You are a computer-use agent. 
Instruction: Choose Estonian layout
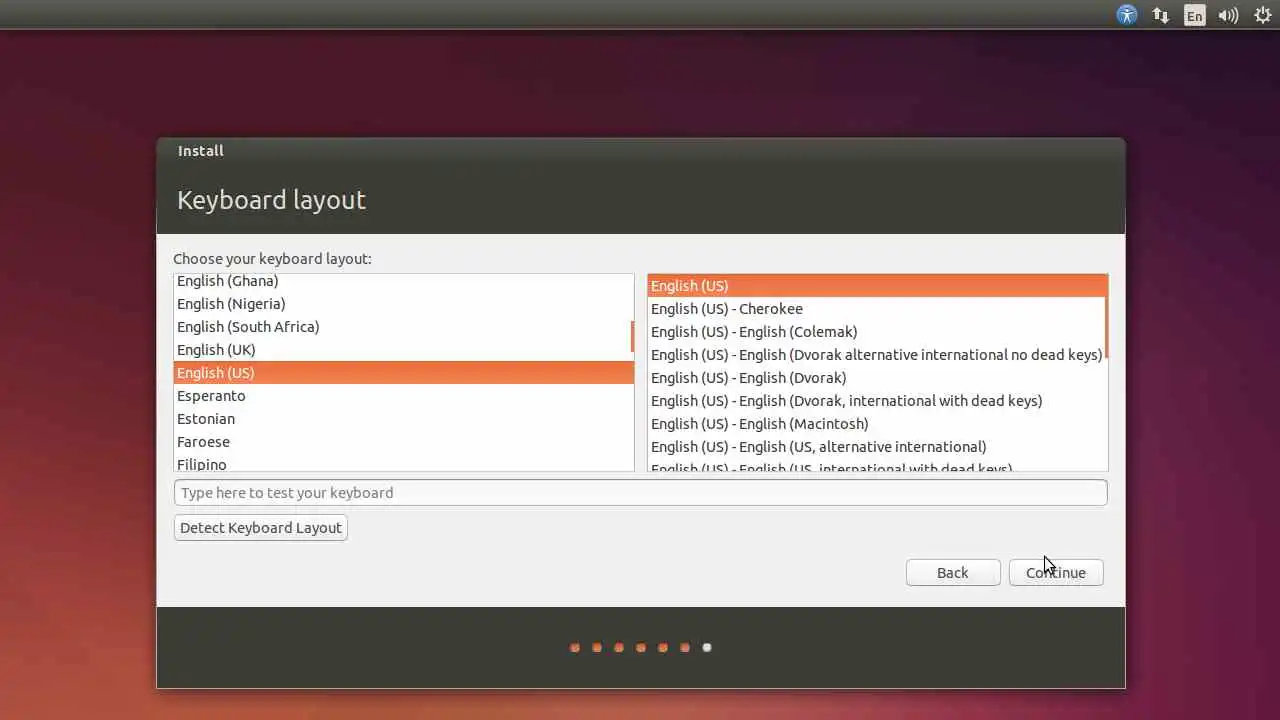click(x=402, y=419)
